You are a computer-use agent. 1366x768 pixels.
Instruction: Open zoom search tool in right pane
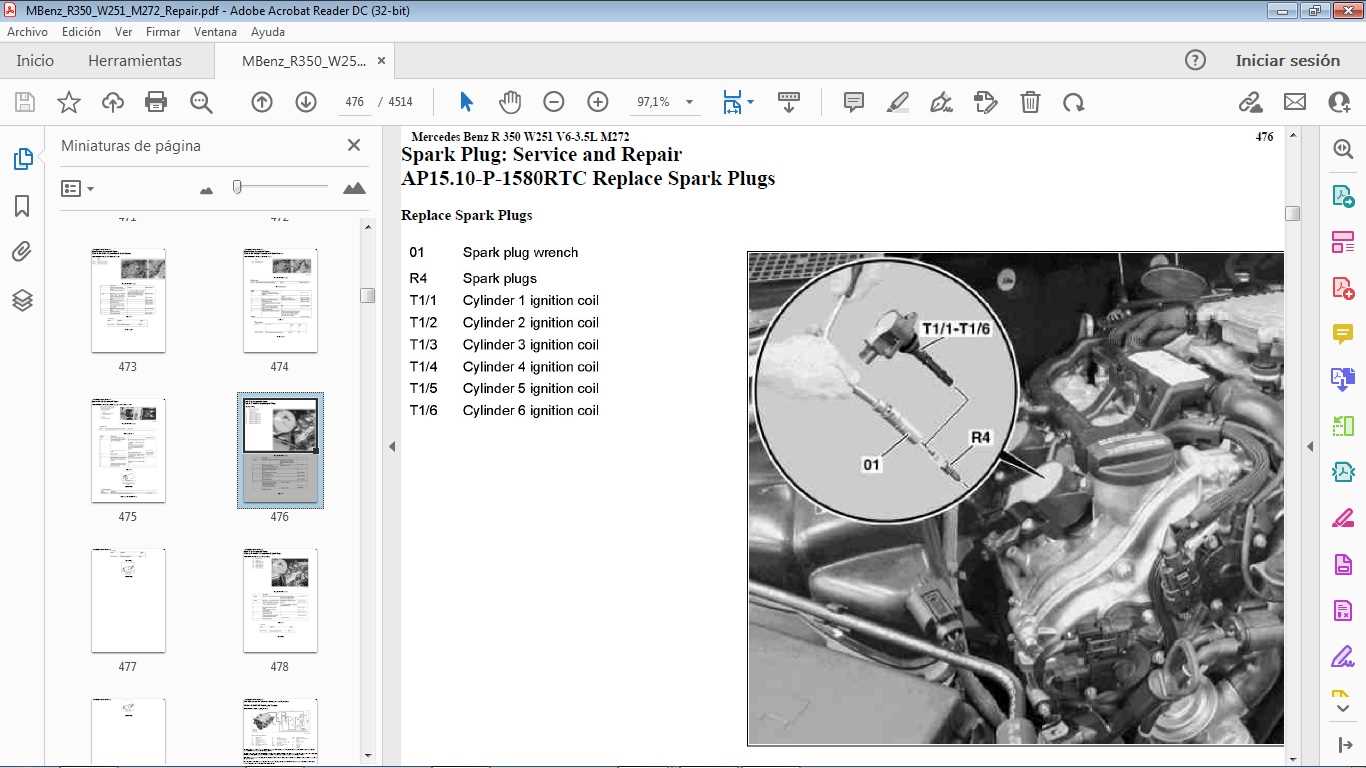tap(1343, 149)
